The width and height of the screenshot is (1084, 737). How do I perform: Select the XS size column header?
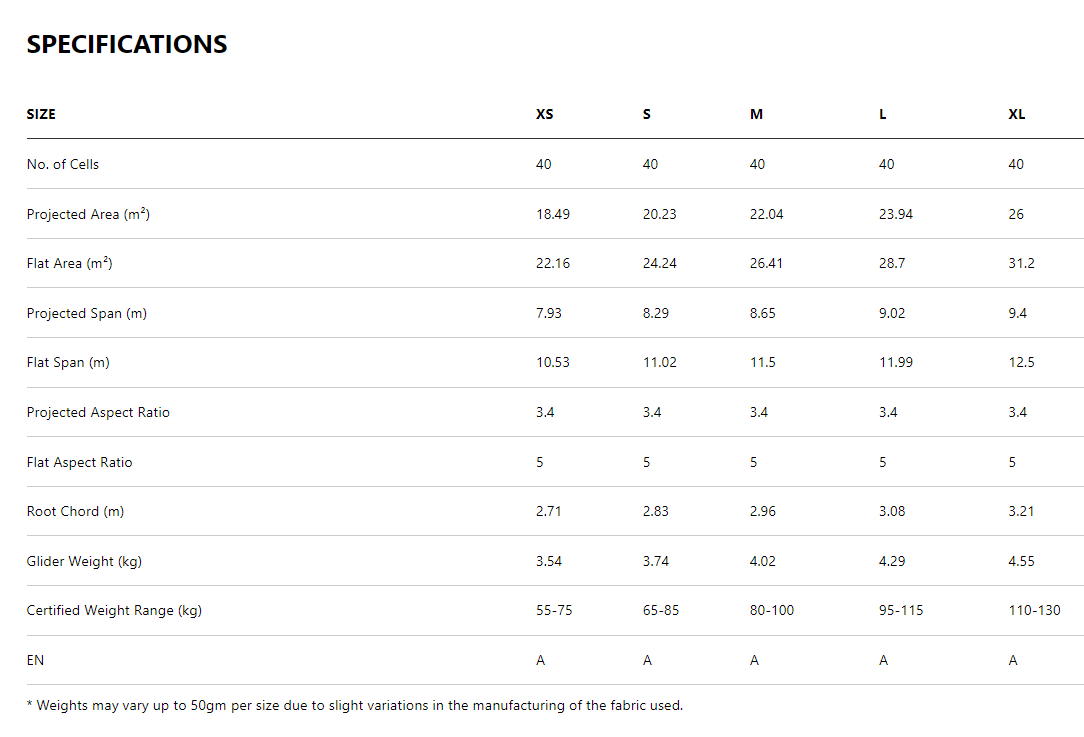click(x=544, y=114)
